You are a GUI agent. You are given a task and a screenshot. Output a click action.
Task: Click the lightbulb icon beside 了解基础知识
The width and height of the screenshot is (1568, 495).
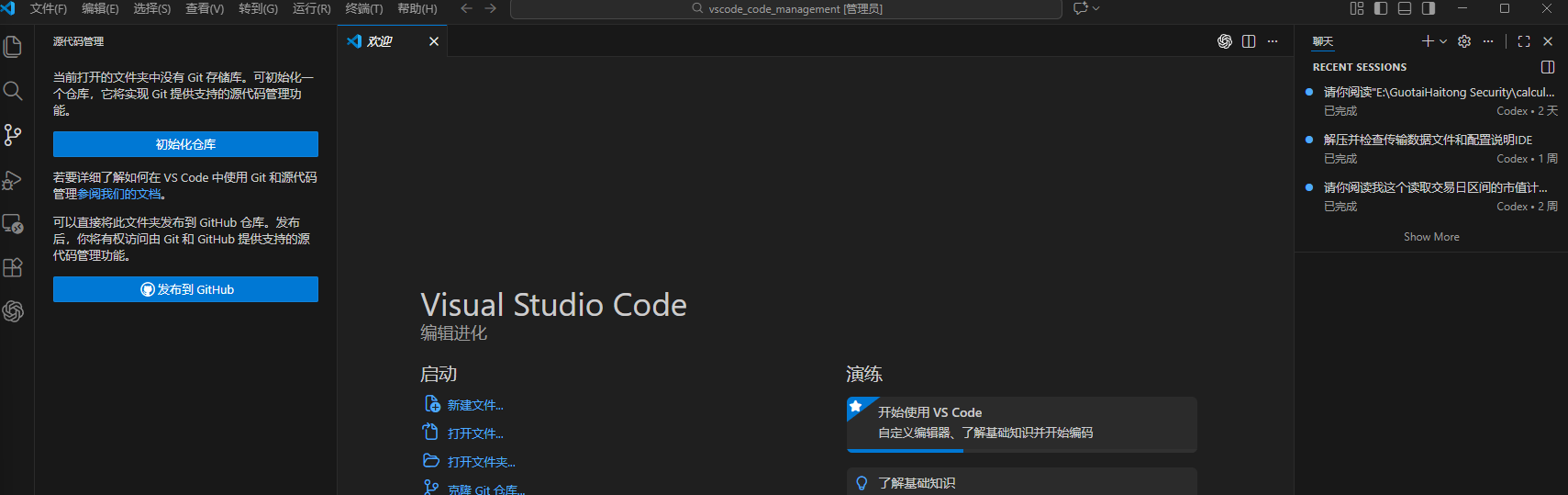[862, 483]
